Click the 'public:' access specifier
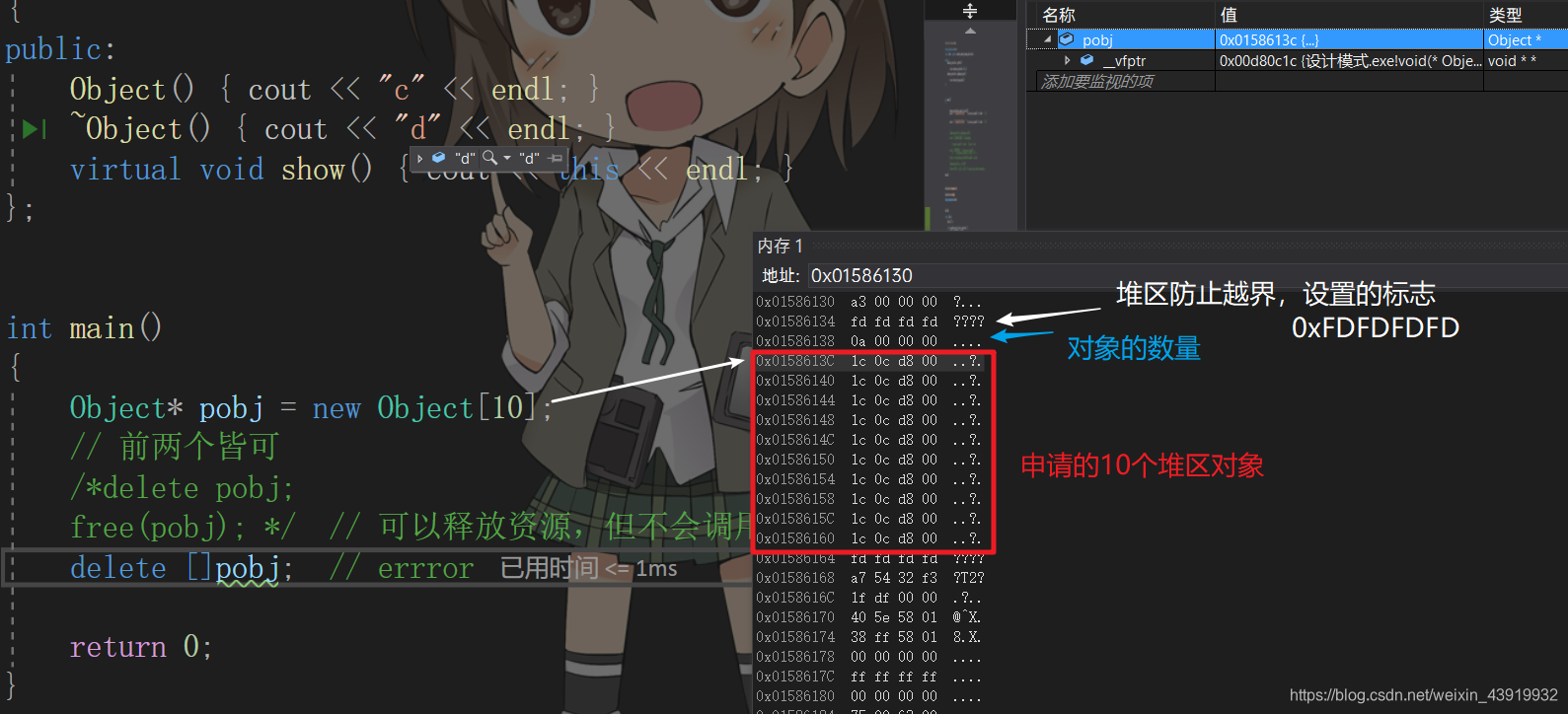Viewport: 1568px width, 714px height. coord(60,50)
